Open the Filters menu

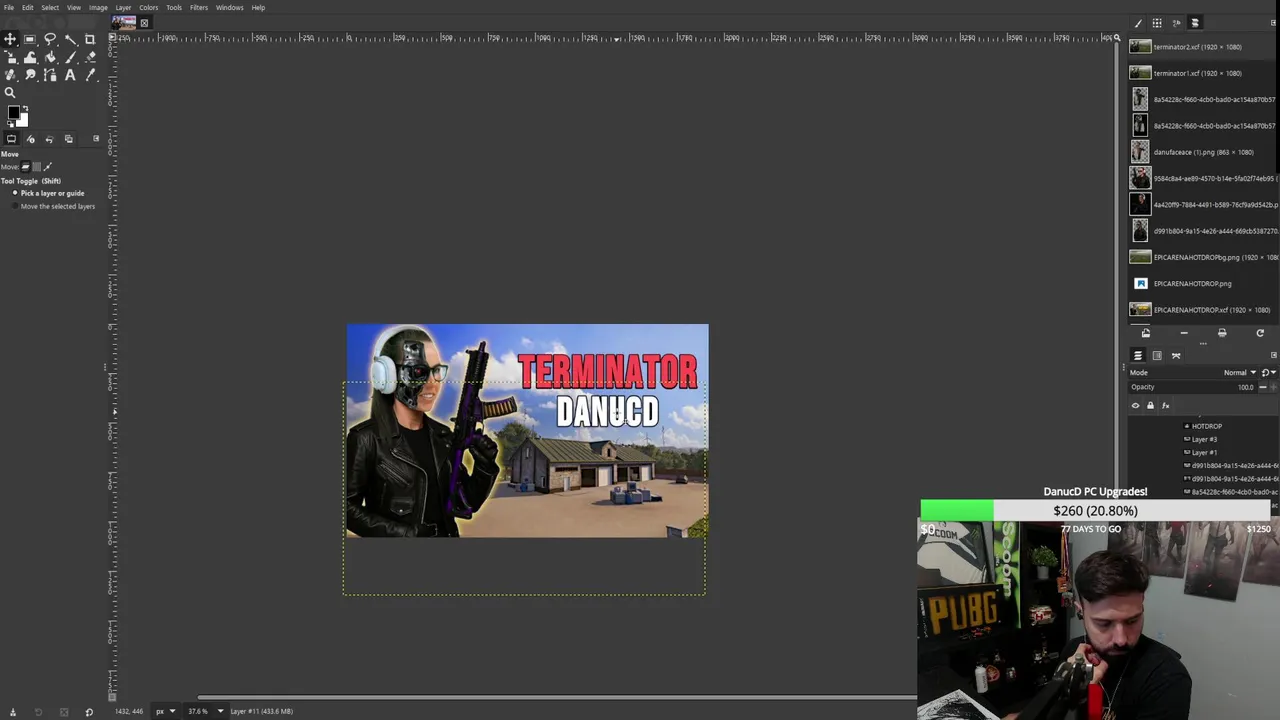coord(199,7)
